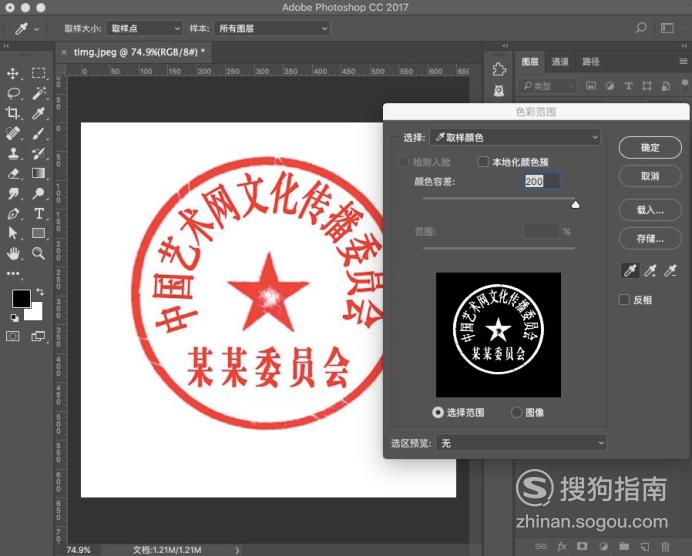Viewport: 692px width, 556px height.
Task: Select the Magic Wand tool
Action: click(38, 93)
